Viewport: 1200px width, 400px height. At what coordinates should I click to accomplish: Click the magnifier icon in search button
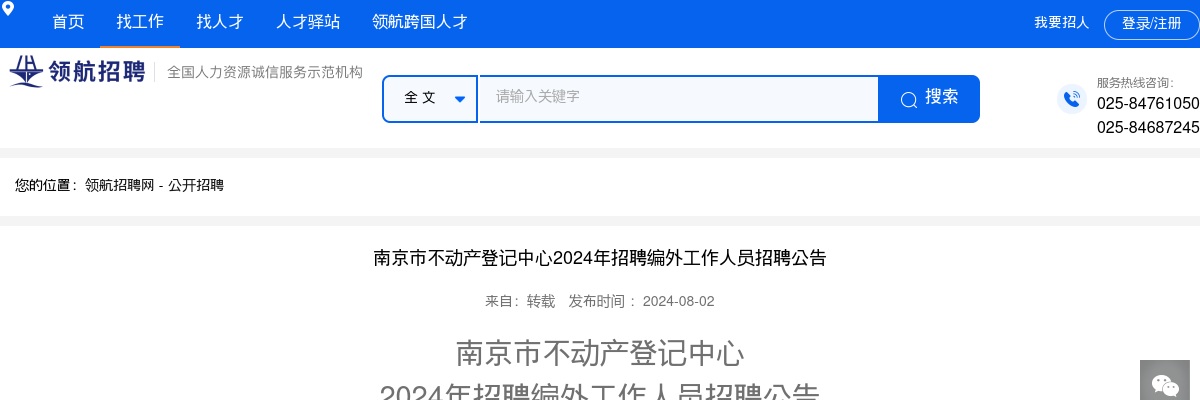(x=908, y=99)
